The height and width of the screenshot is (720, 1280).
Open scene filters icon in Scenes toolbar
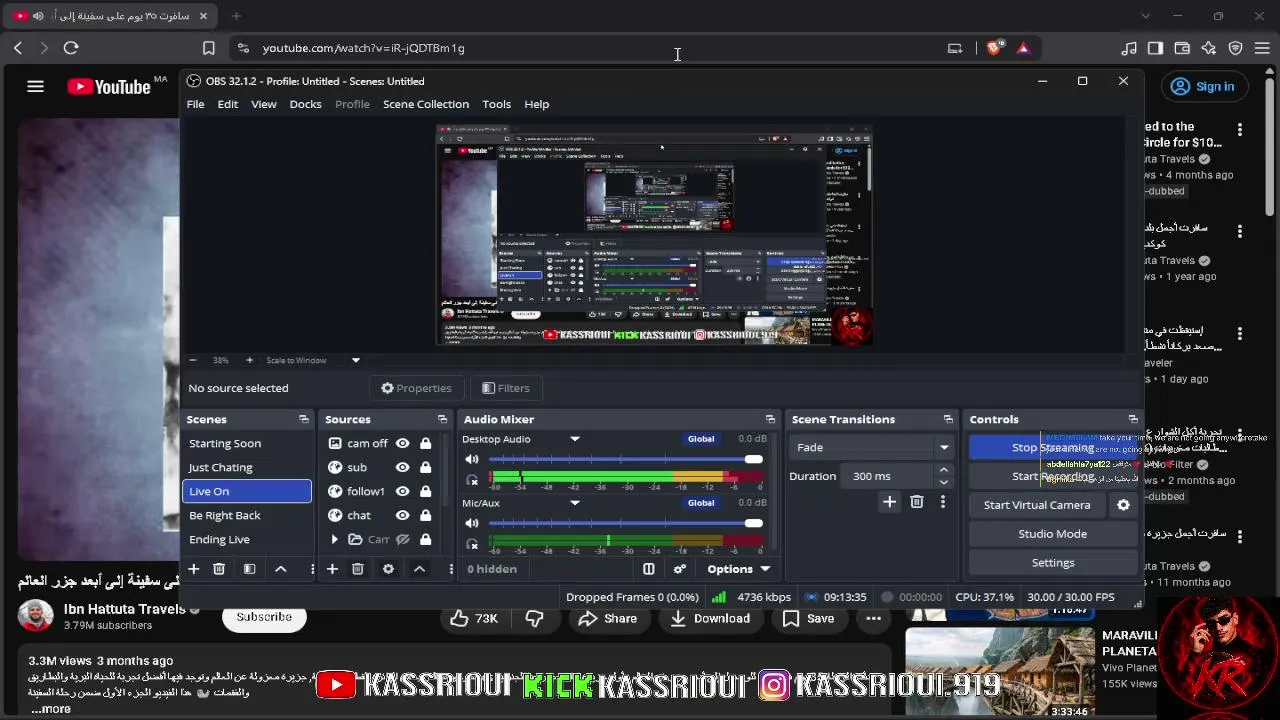pos(250,569)
